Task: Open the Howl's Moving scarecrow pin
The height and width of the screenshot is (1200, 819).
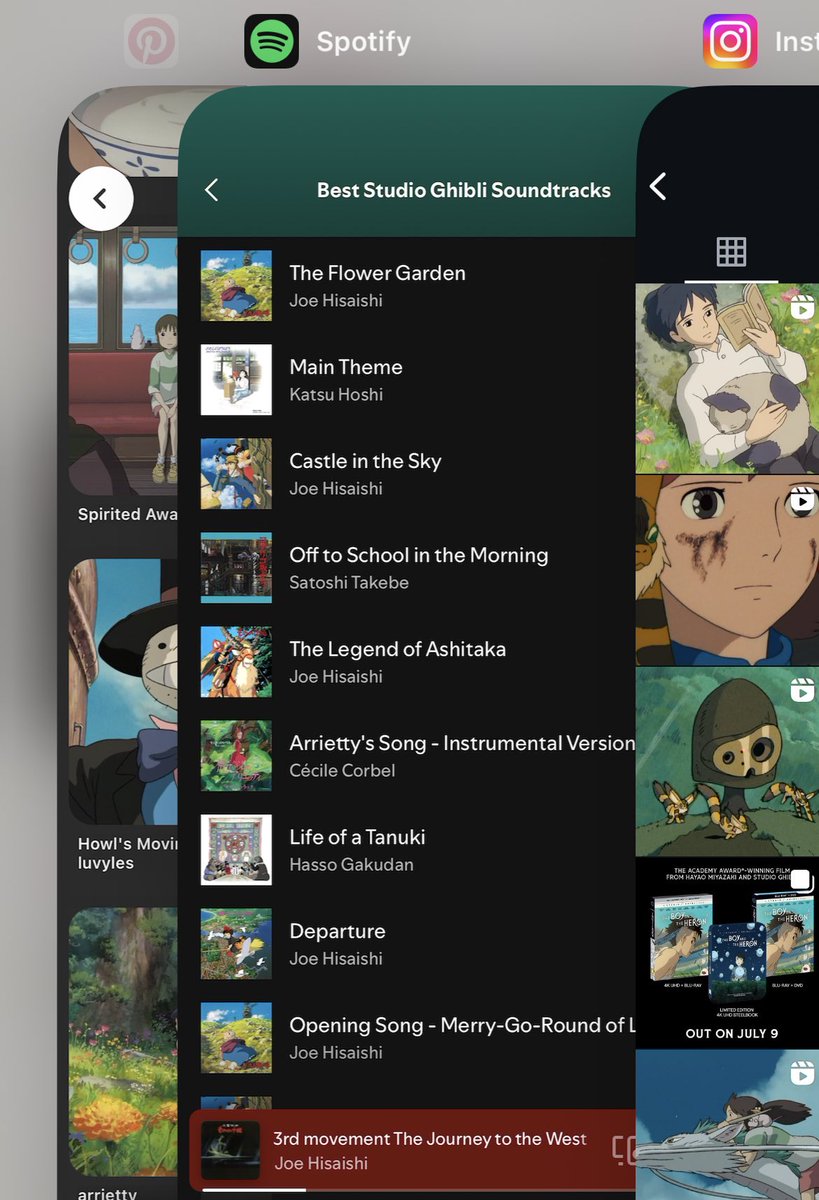Action: tap(124, 692)
